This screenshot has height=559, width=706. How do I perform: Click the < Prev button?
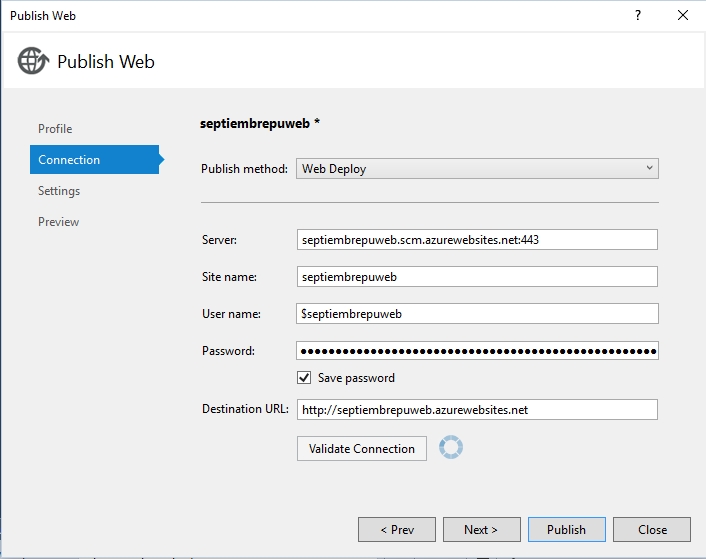pyautogui.click(x=397, y=530)
